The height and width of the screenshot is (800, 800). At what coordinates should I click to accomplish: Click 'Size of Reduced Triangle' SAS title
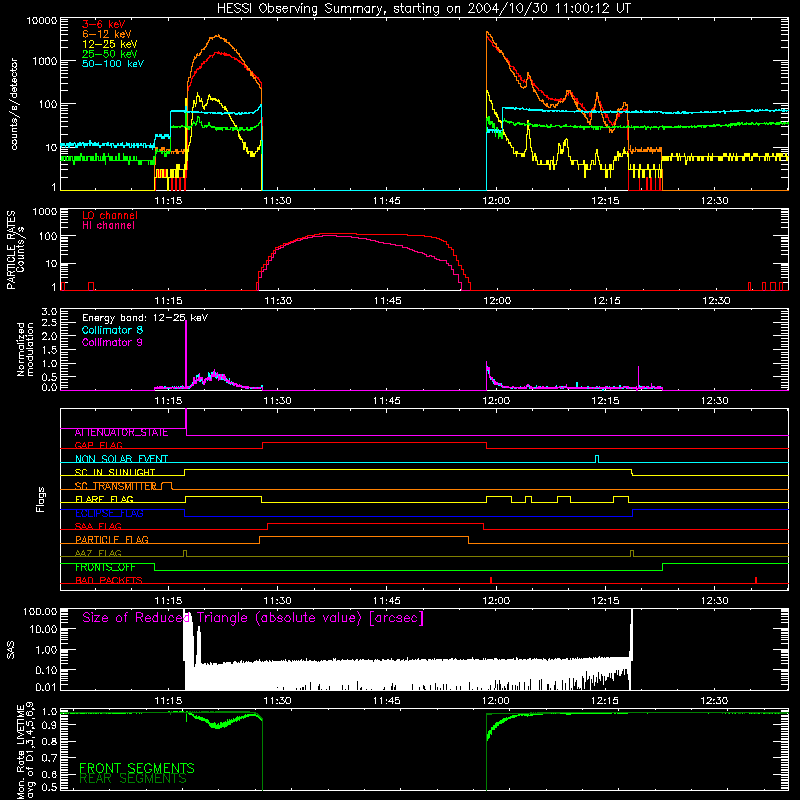coord(253,618)
